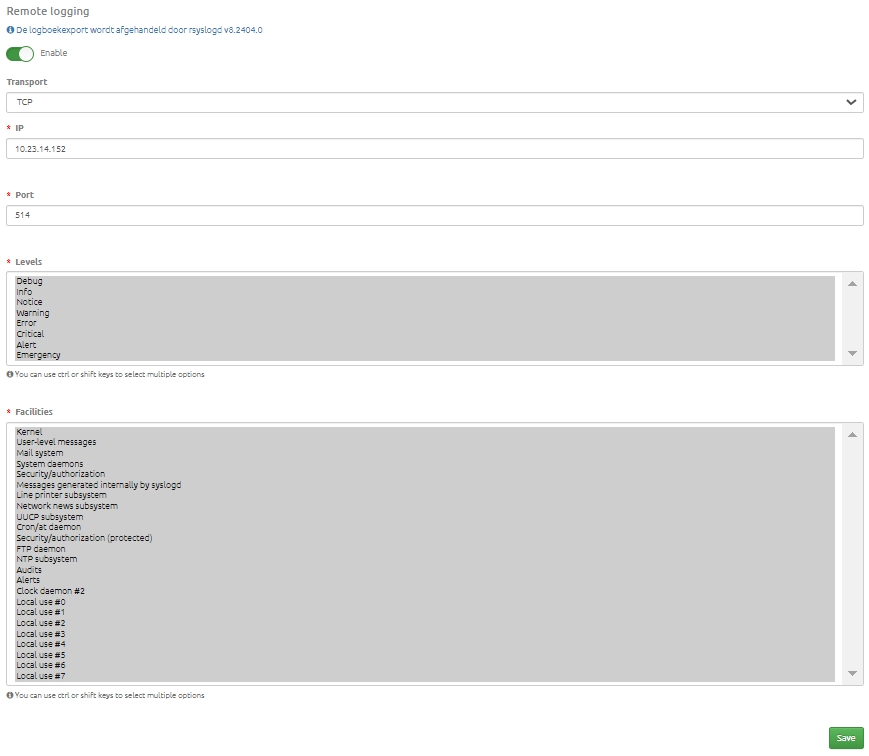
Task: Select UUCP subsystem facility
Action: (x=425, y=517)
